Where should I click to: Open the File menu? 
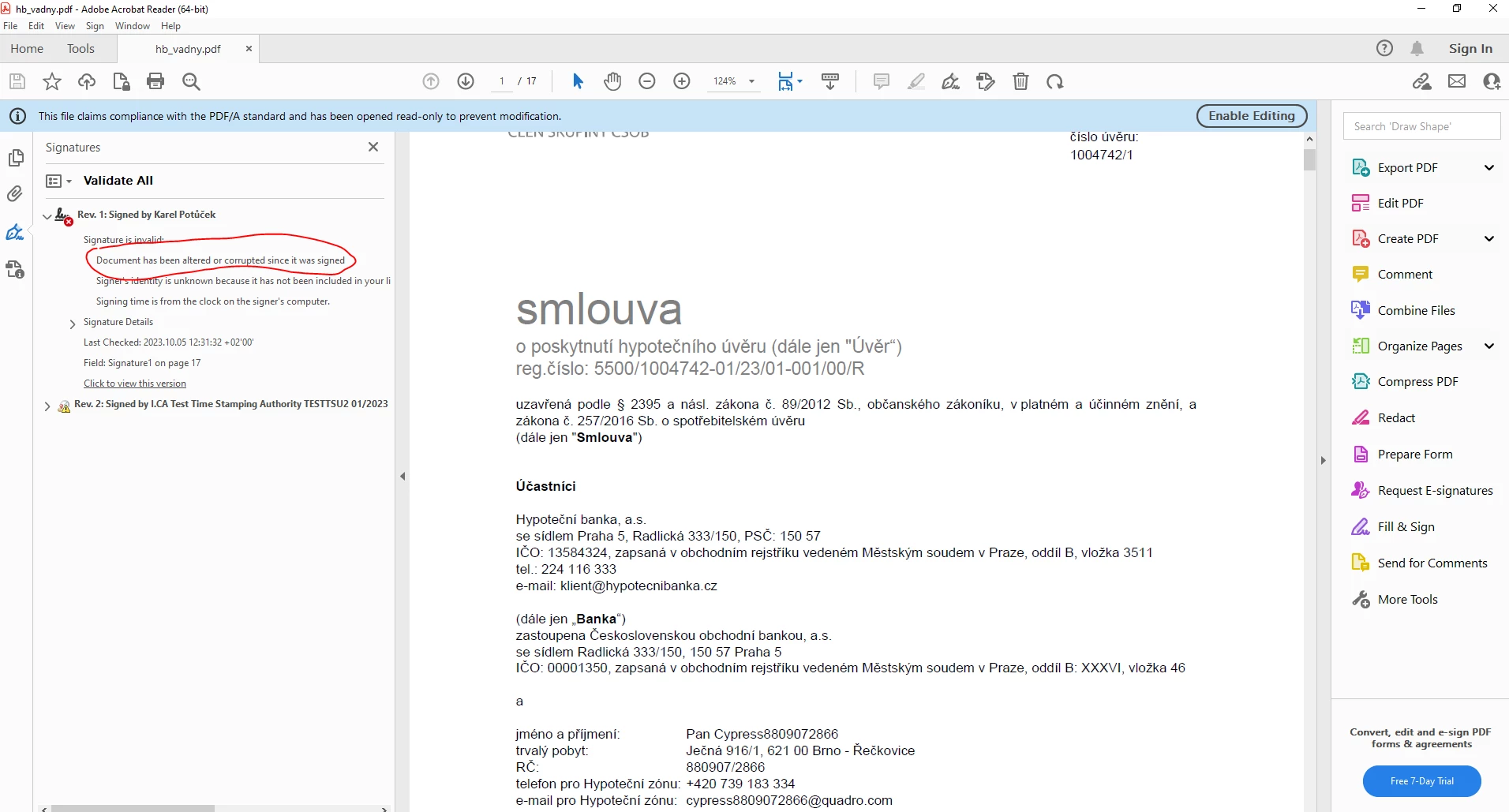[10, 26]
